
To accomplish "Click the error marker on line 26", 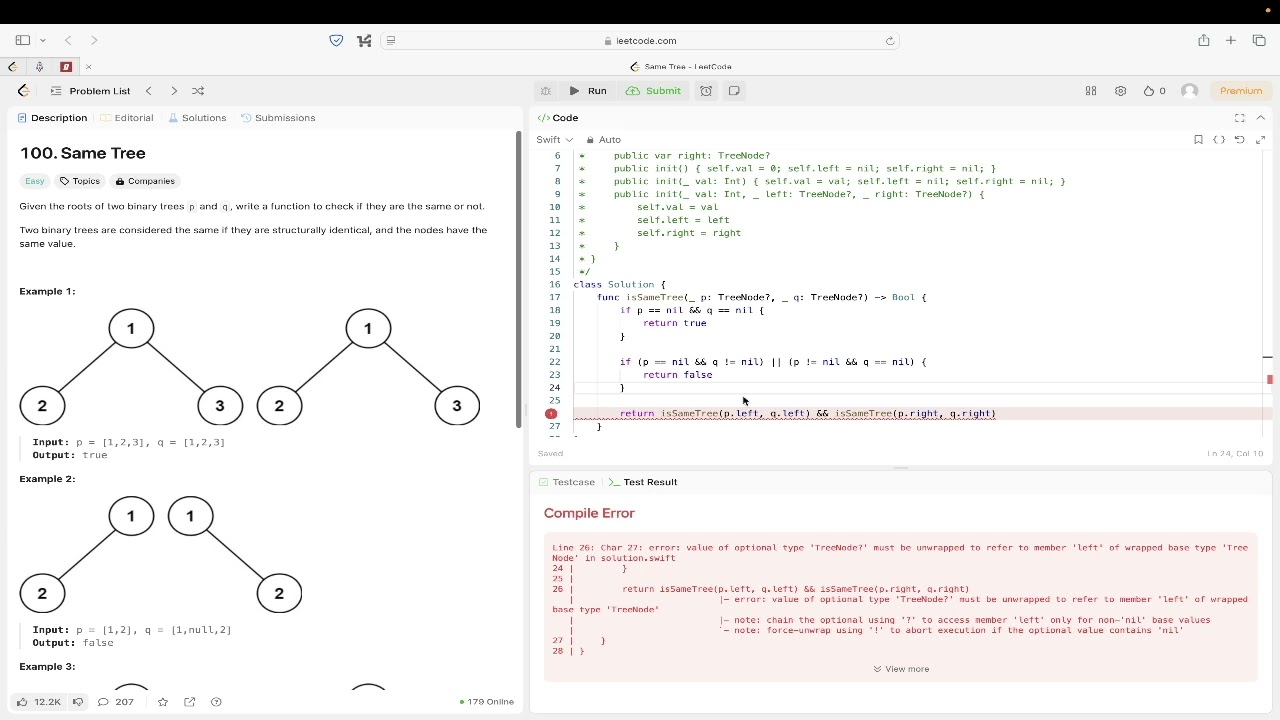I will click(551, 413).
